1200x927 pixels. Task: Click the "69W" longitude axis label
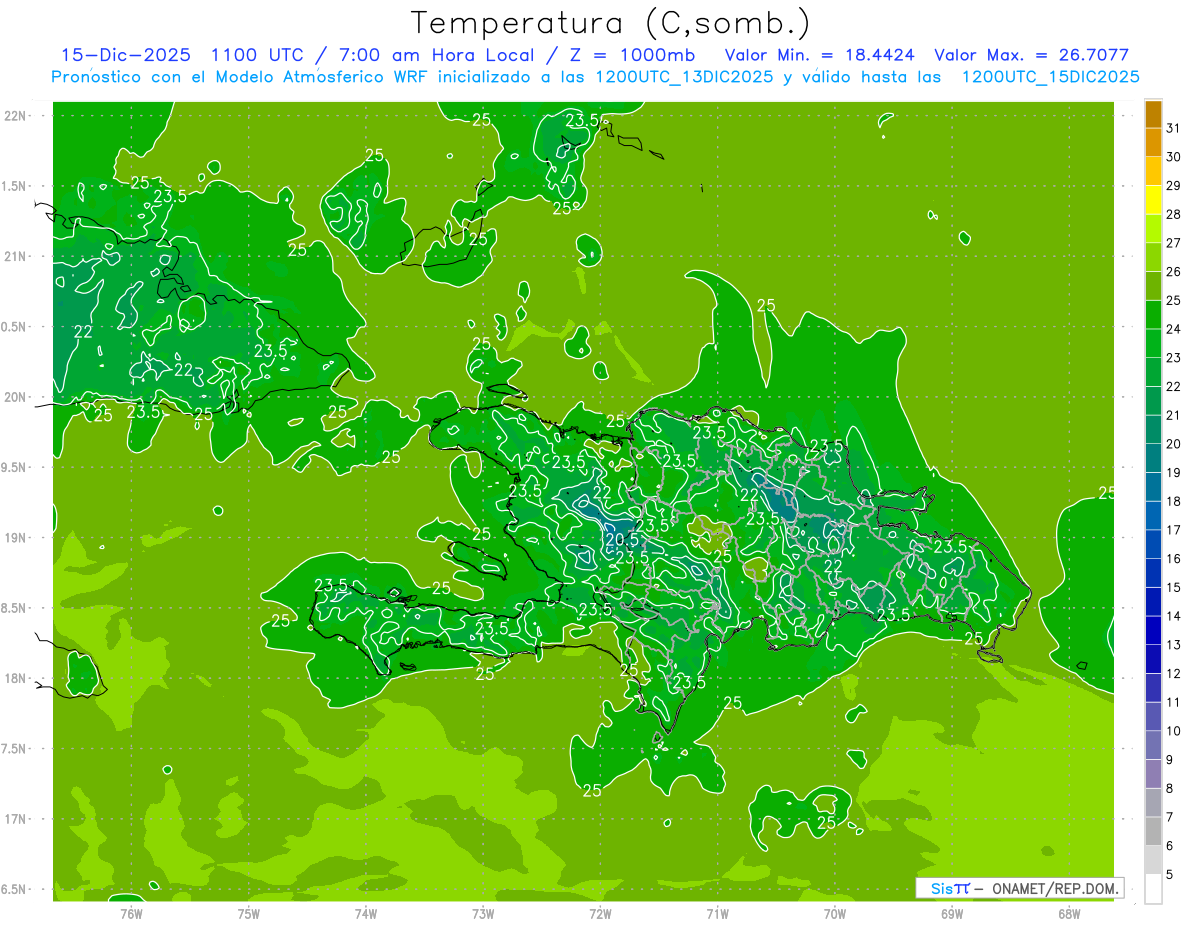(952, 913)
